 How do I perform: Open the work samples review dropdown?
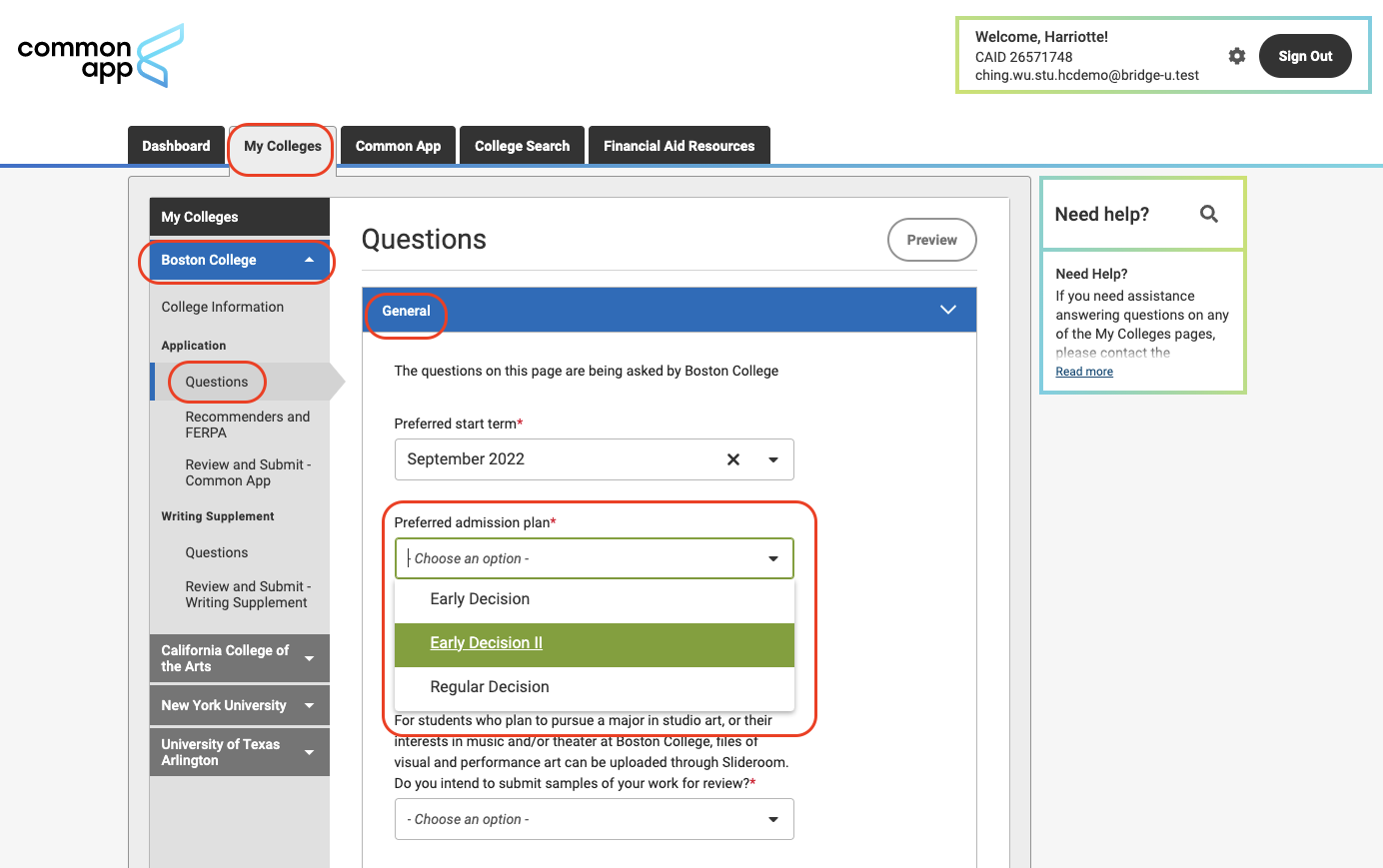(x=595, y=819)
